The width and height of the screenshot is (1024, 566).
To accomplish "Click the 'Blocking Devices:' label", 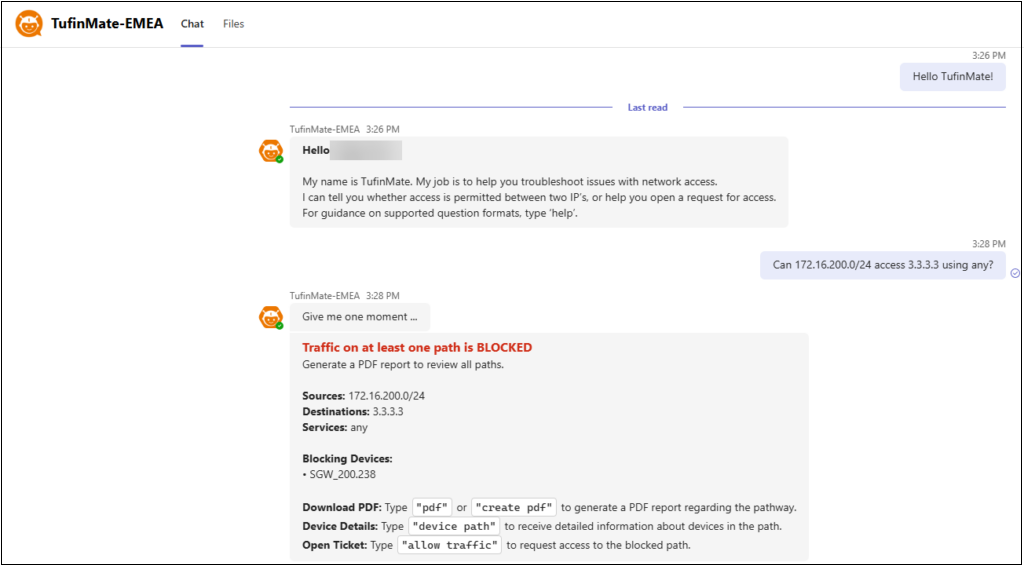I will [x=347, y=459].
